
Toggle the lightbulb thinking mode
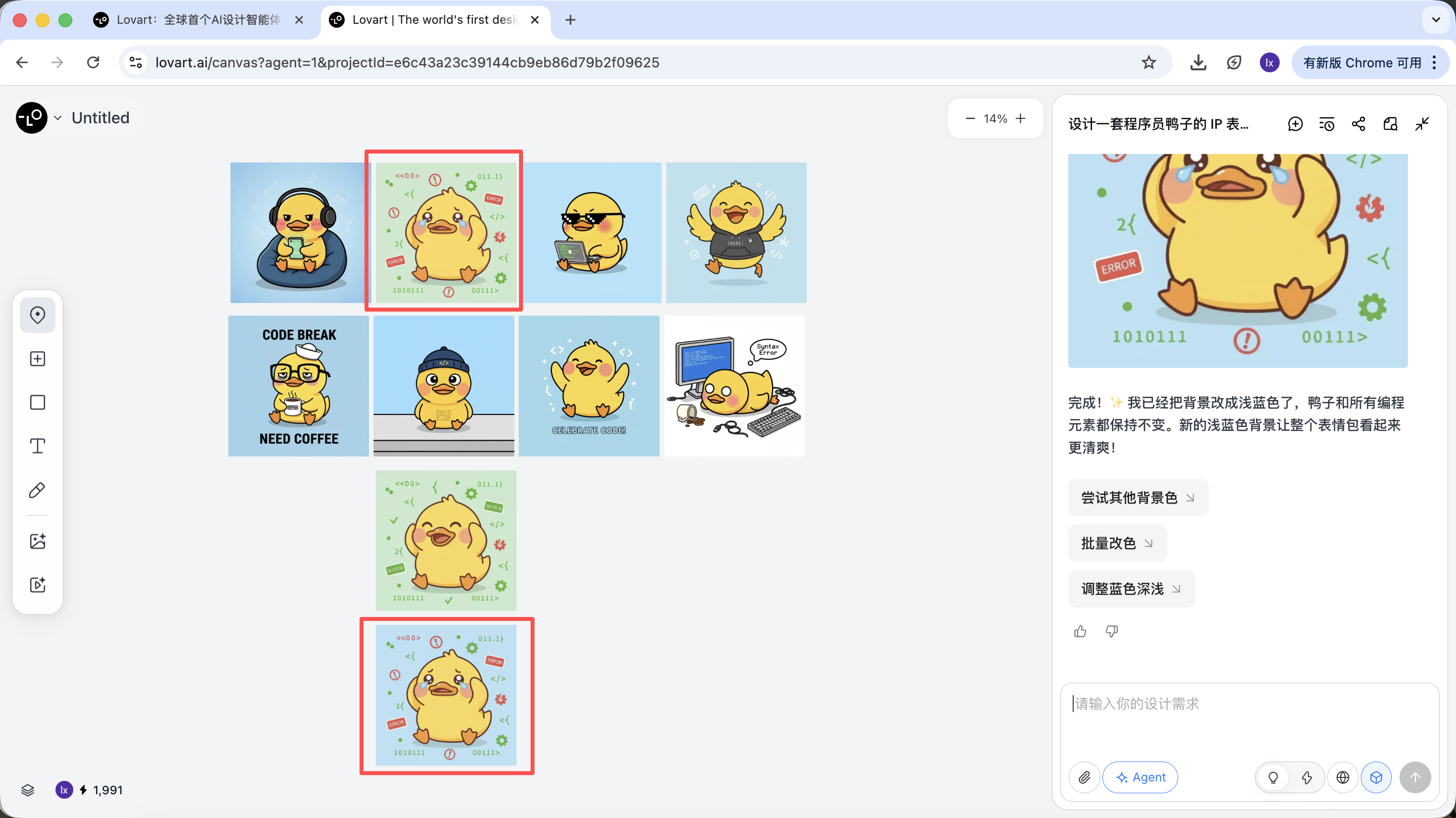point(1273,777)
